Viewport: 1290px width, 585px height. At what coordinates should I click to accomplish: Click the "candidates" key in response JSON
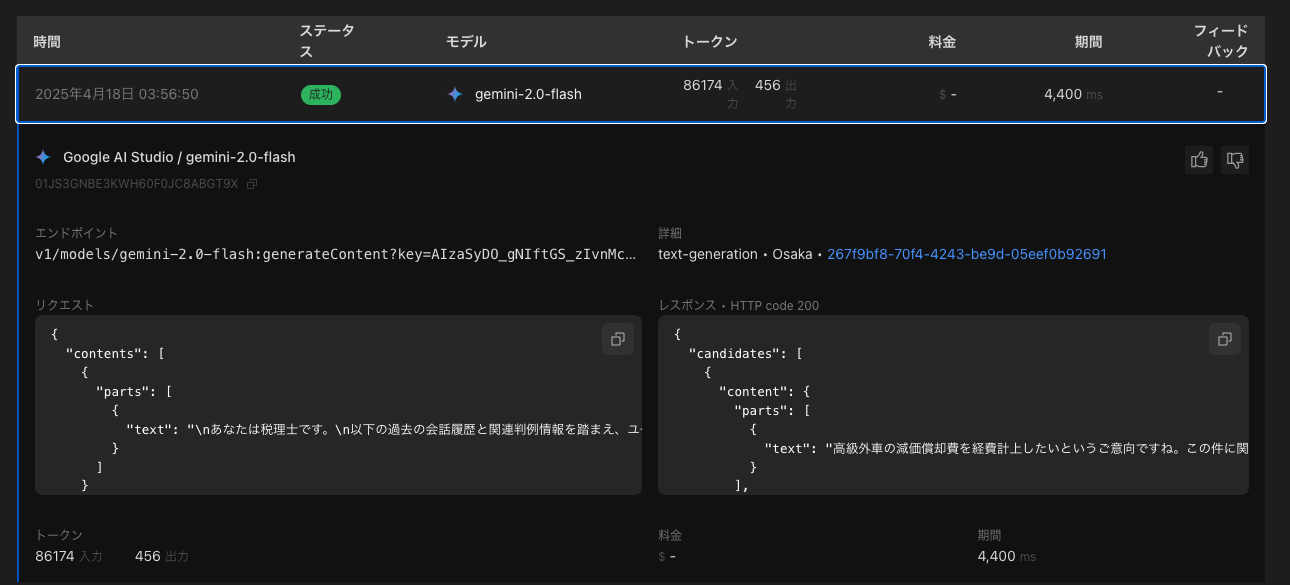point(734,353)
